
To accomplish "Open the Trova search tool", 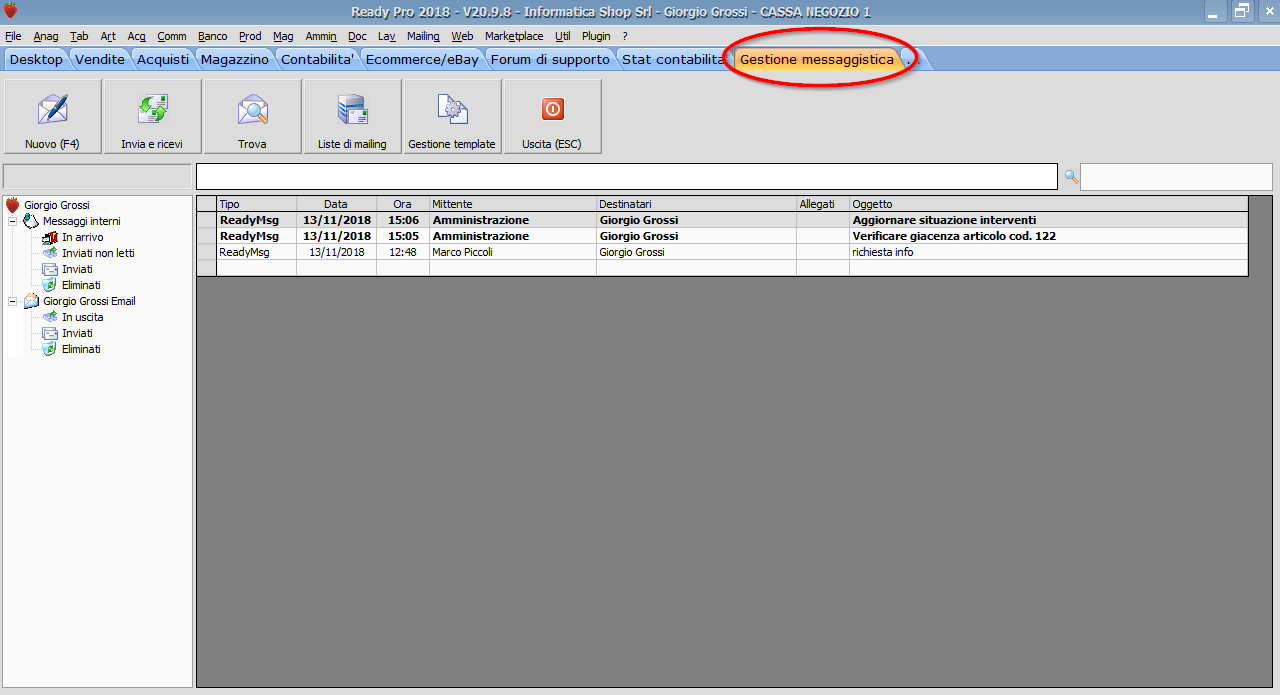I will pos(252,116).
